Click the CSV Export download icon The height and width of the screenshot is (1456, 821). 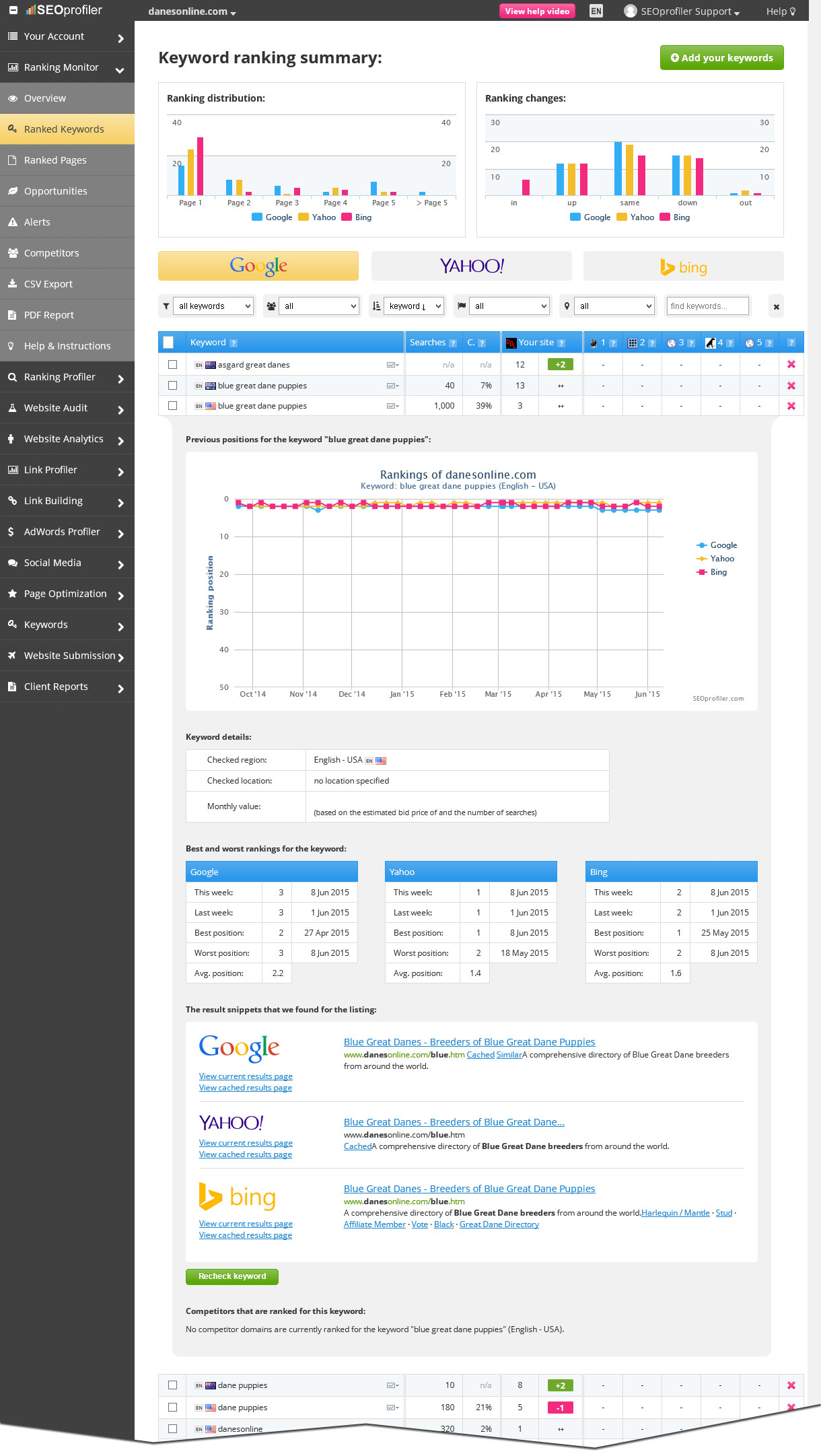[12, 284]
